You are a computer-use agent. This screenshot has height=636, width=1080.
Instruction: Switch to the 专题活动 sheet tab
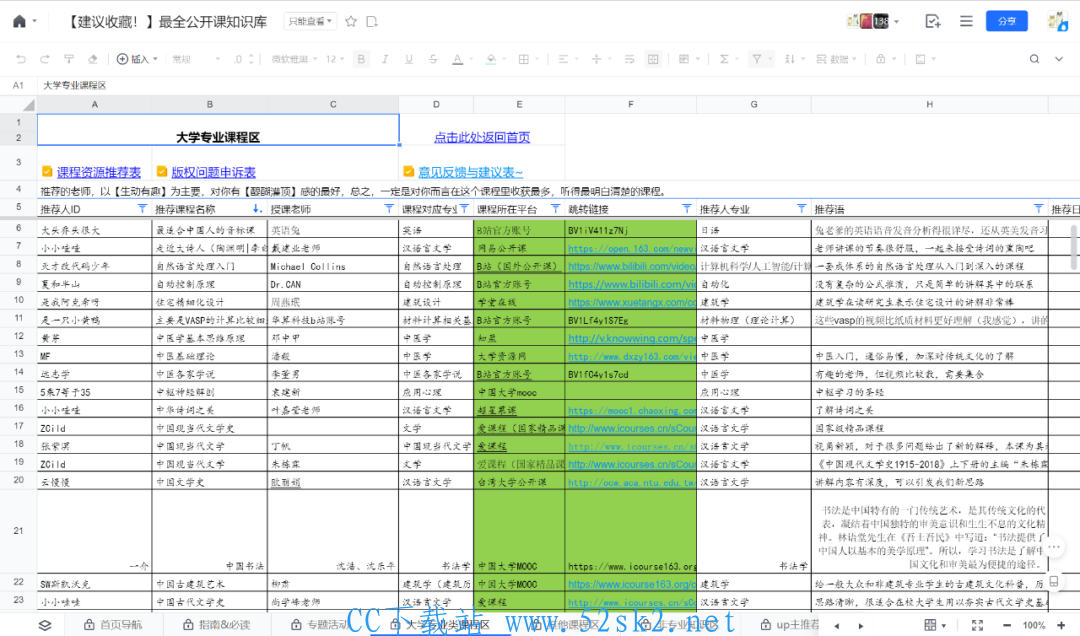(x=320, y=625)
